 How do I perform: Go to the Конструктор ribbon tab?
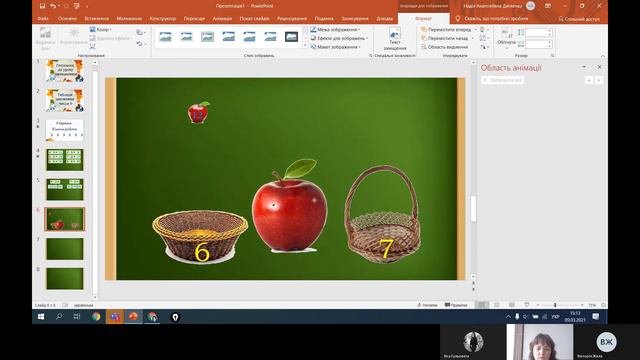162,19
